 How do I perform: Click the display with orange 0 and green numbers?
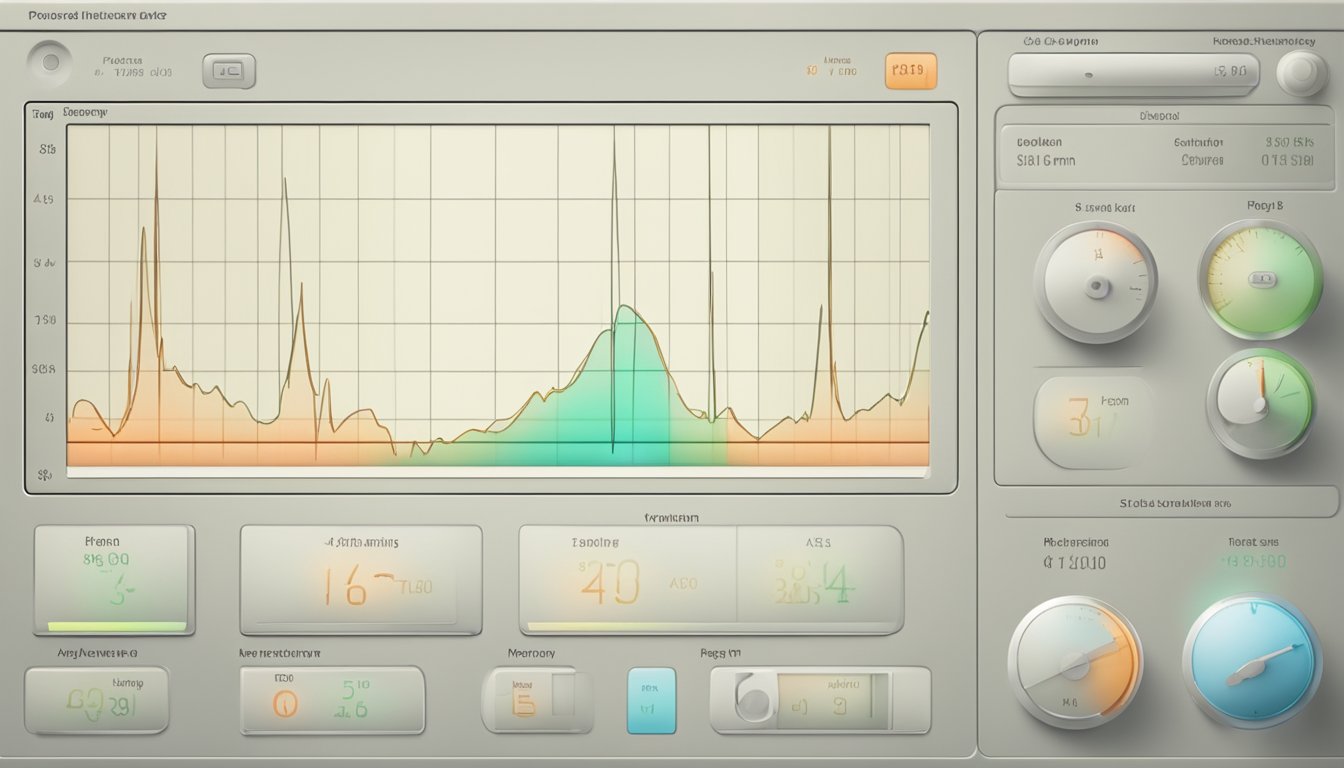coord(332,700)
